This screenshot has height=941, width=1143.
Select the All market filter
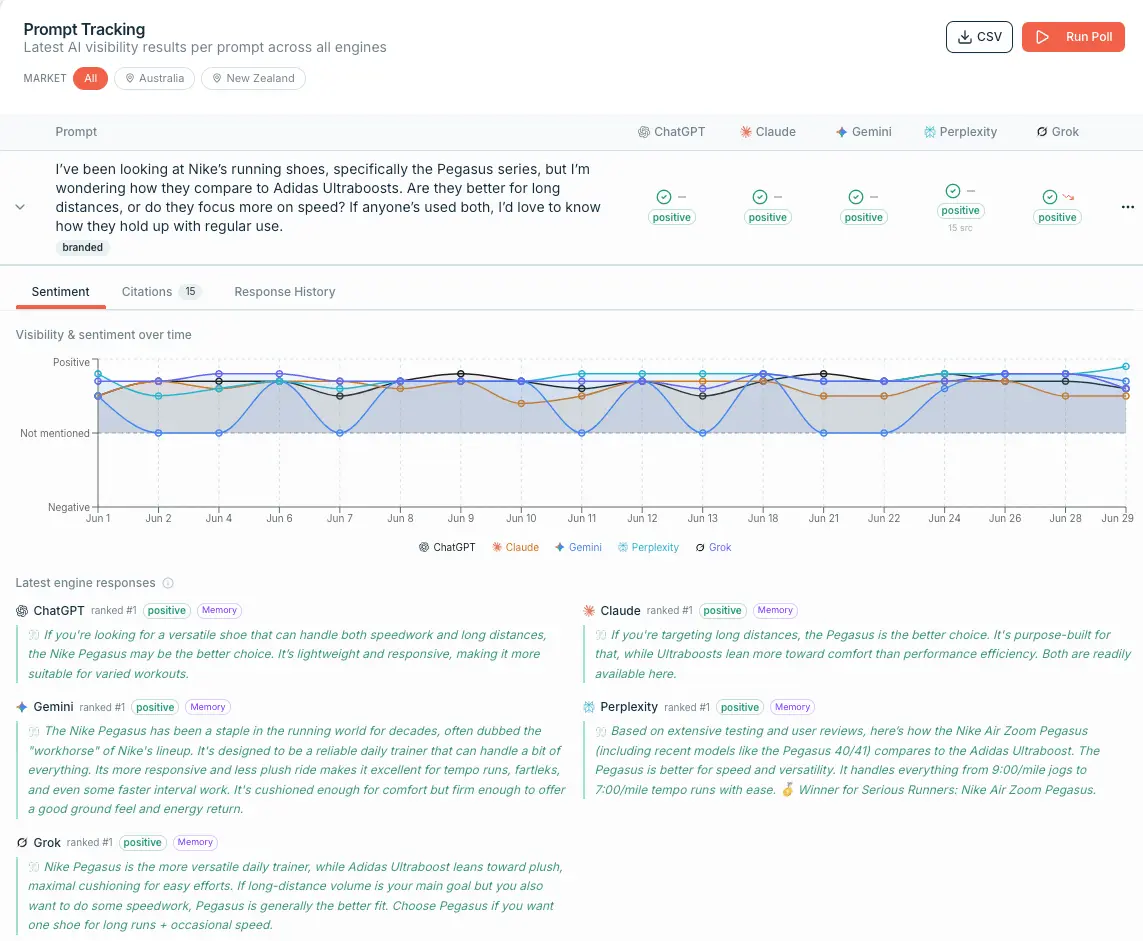90,78
